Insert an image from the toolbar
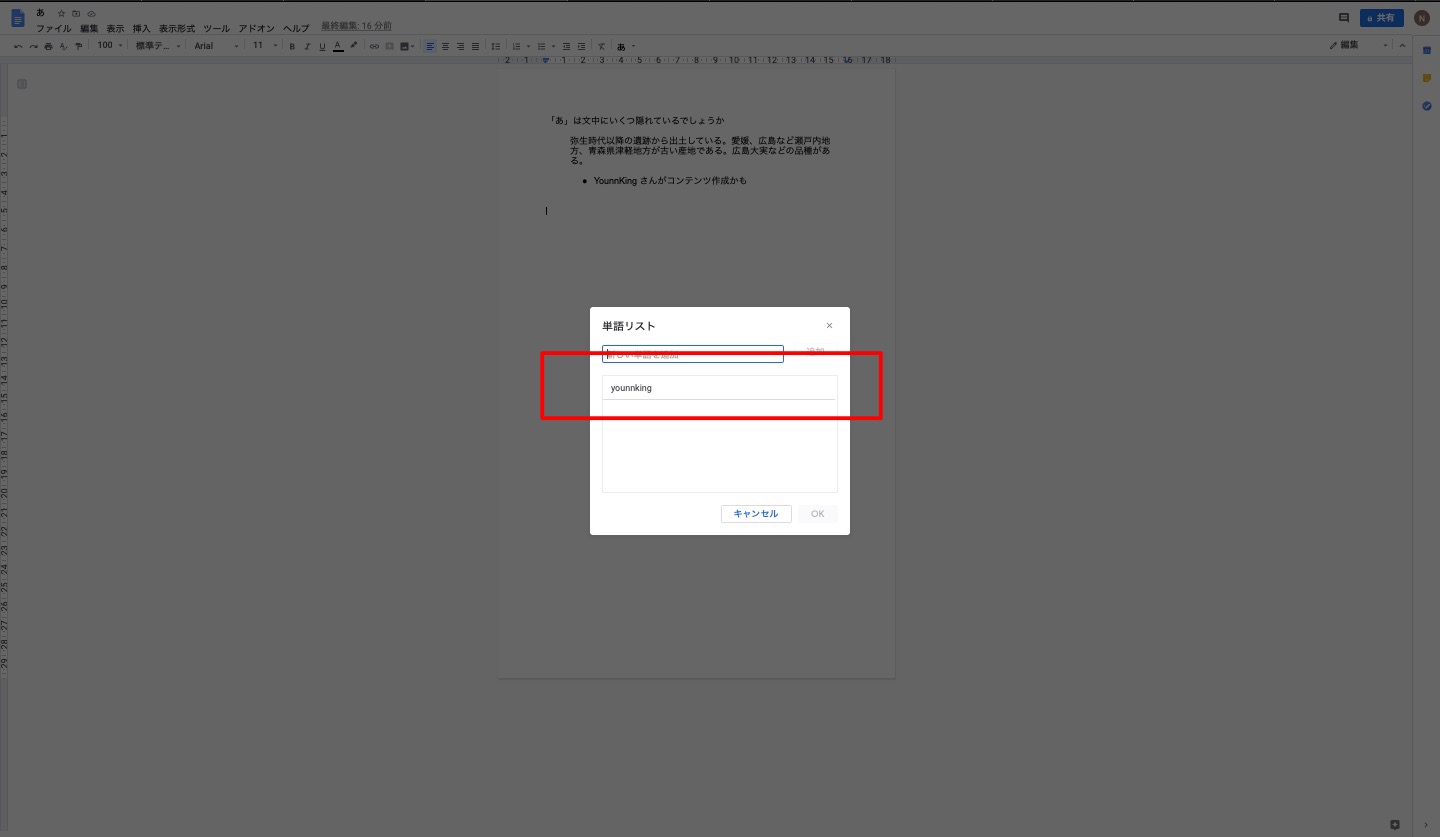1440x837 pixels. pos(405,46)
